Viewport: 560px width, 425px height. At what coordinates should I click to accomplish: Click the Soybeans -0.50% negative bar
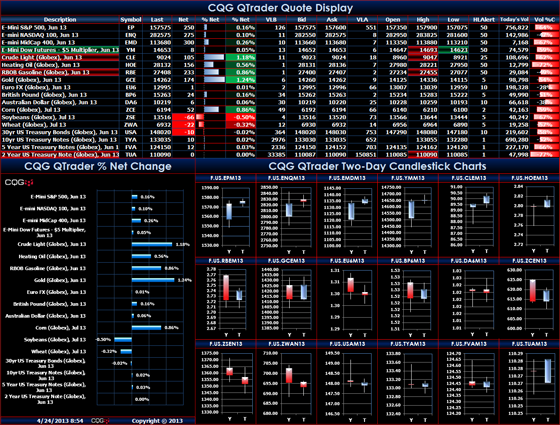click(x=123, y=340)
